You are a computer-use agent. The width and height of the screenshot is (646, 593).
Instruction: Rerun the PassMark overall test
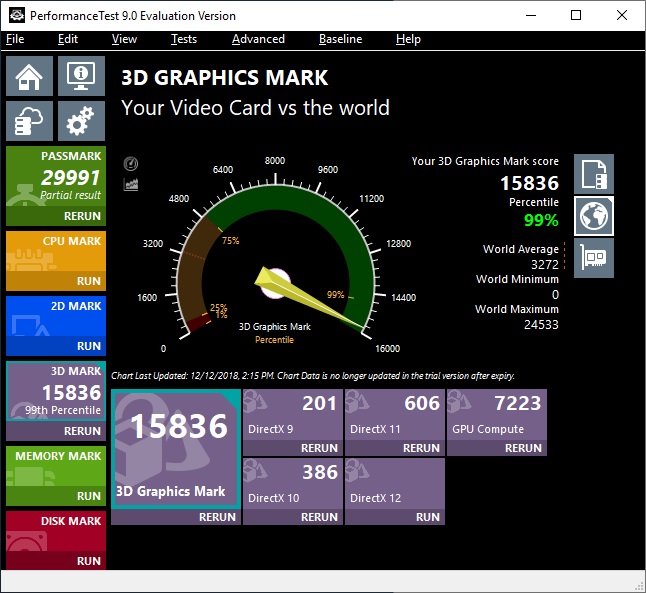click(82, 216)
